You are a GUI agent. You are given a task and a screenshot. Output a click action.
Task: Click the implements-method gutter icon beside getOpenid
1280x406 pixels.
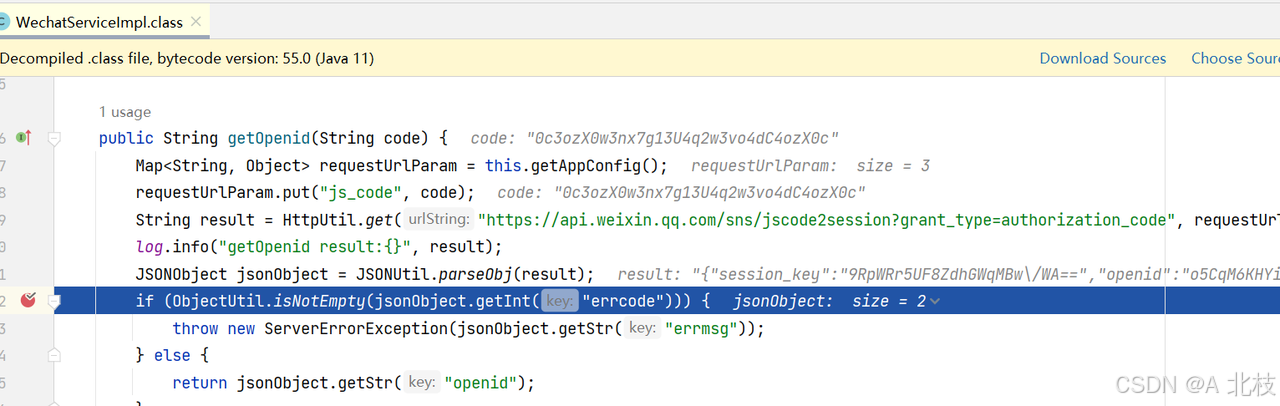click(x=24, y=138)
